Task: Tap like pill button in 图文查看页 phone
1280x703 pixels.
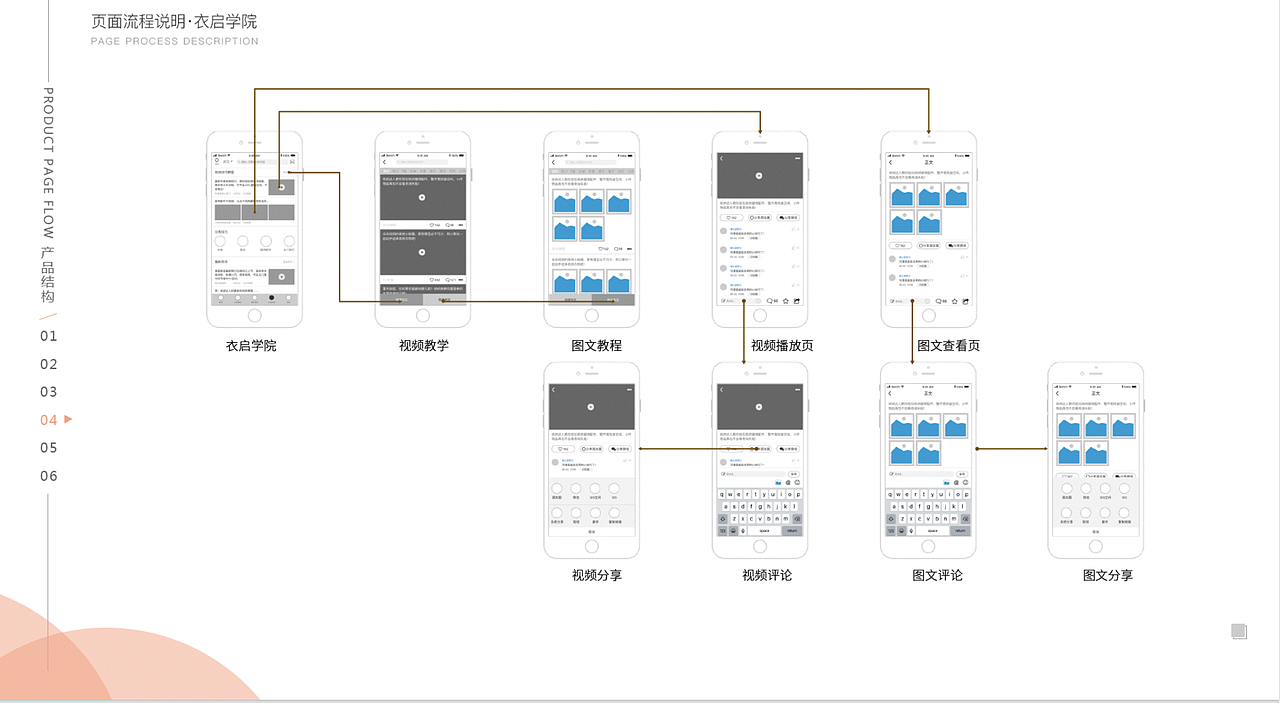Action: click(x=899, y=245)
